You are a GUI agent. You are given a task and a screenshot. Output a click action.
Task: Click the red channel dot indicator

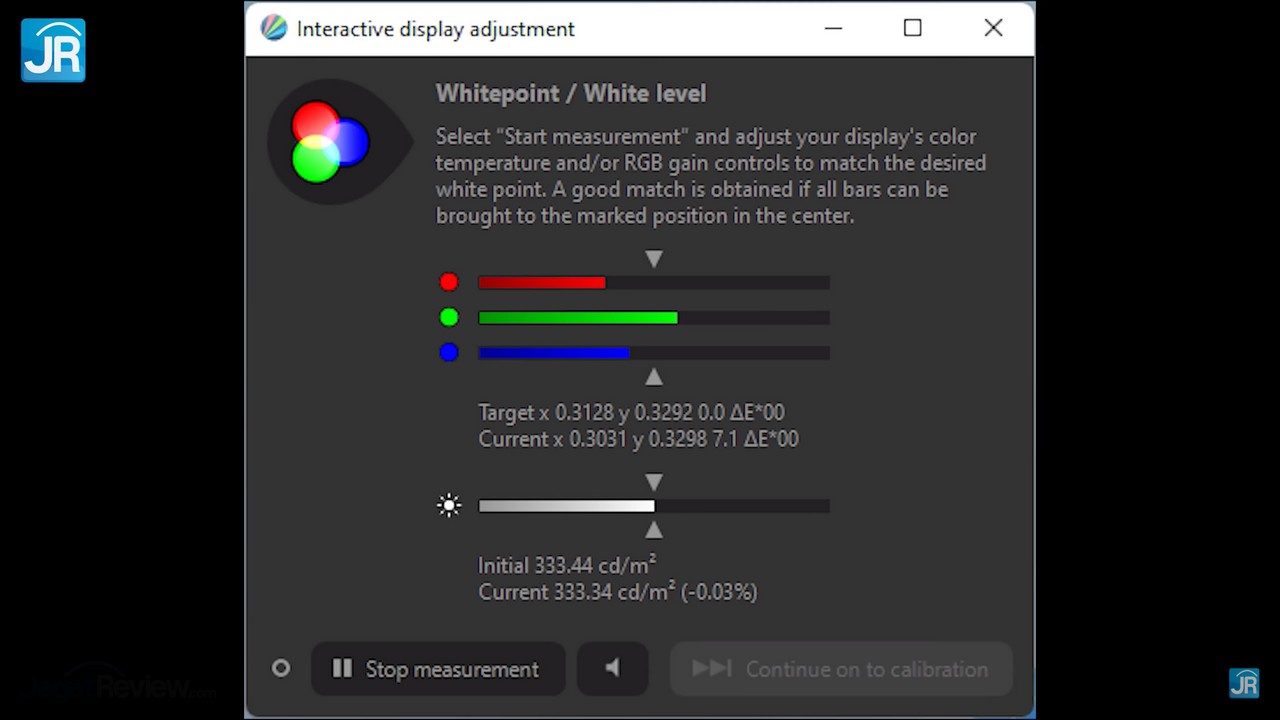pos(449,283)
